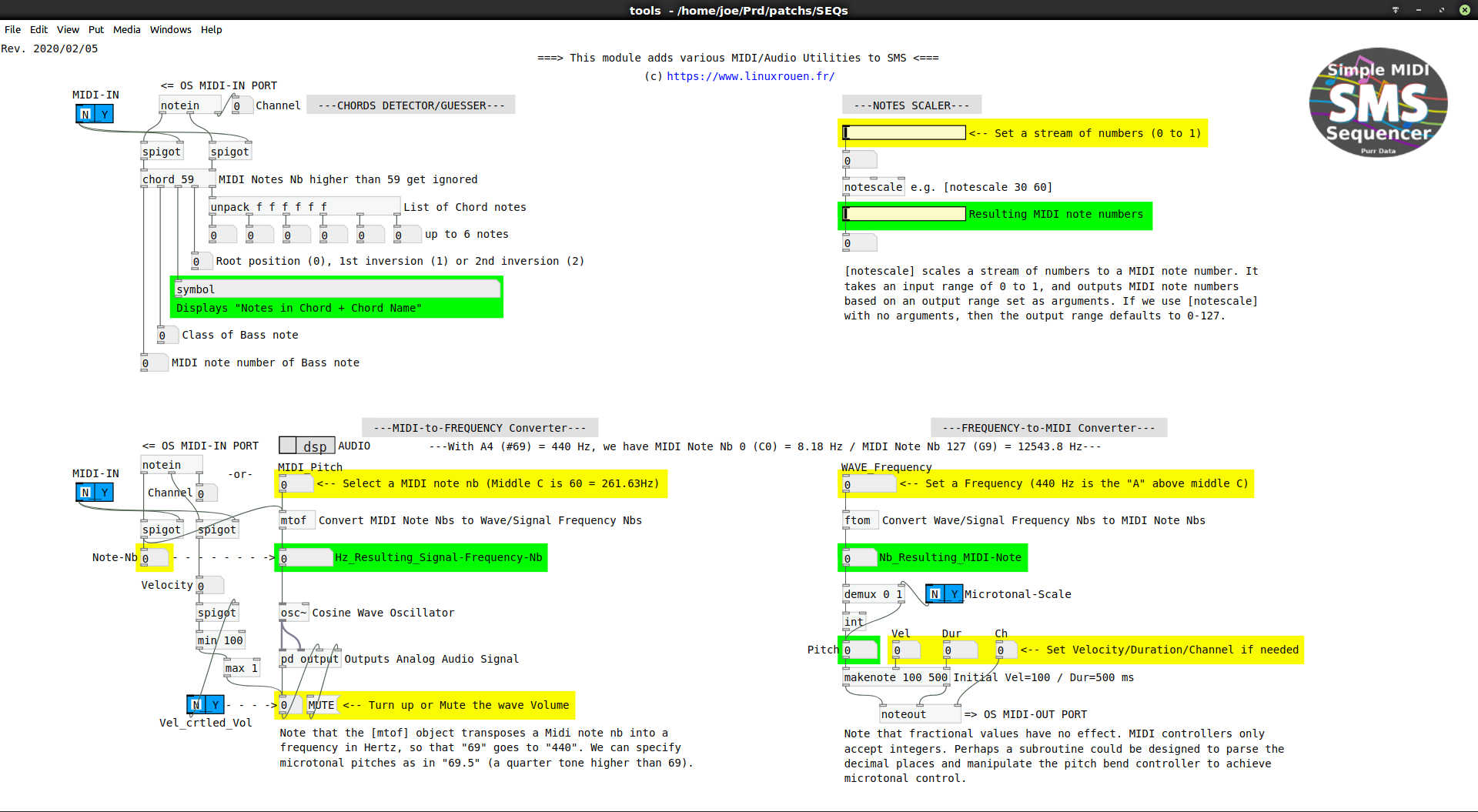This screenshot has width=1478, height=812.
Task: Select the osc~ oscillator object
Action: coord(293,613)
